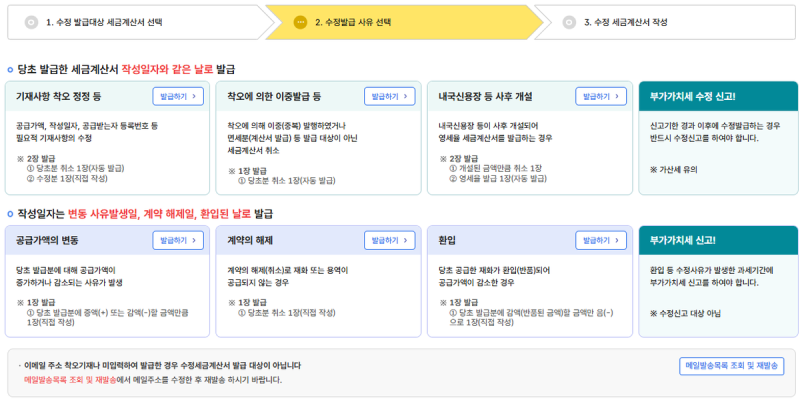Image resolution: width=800 pixels, height=404 pixels.
Task: Click the ※ 가산세 유의 note
Action: [673, 170]
